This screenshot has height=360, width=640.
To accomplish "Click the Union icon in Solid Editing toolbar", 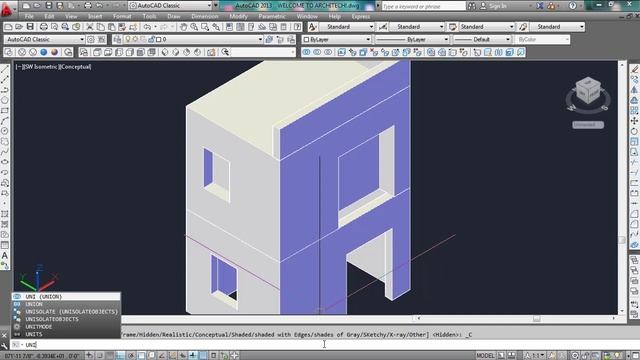I will 307,52.
